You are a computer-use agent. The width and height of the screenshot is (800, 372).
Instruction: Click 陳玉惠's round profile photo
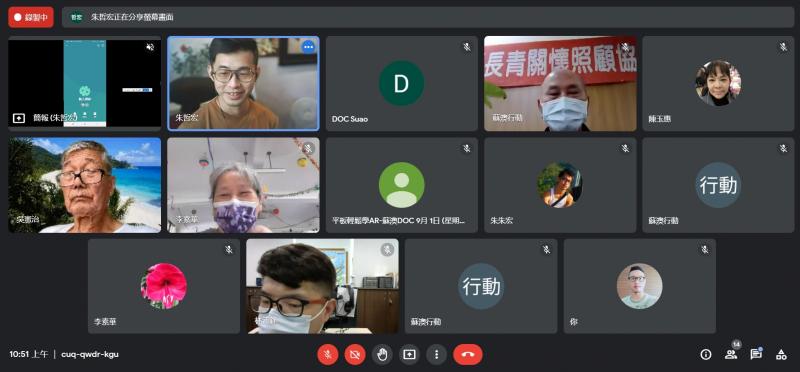[718, 83]
